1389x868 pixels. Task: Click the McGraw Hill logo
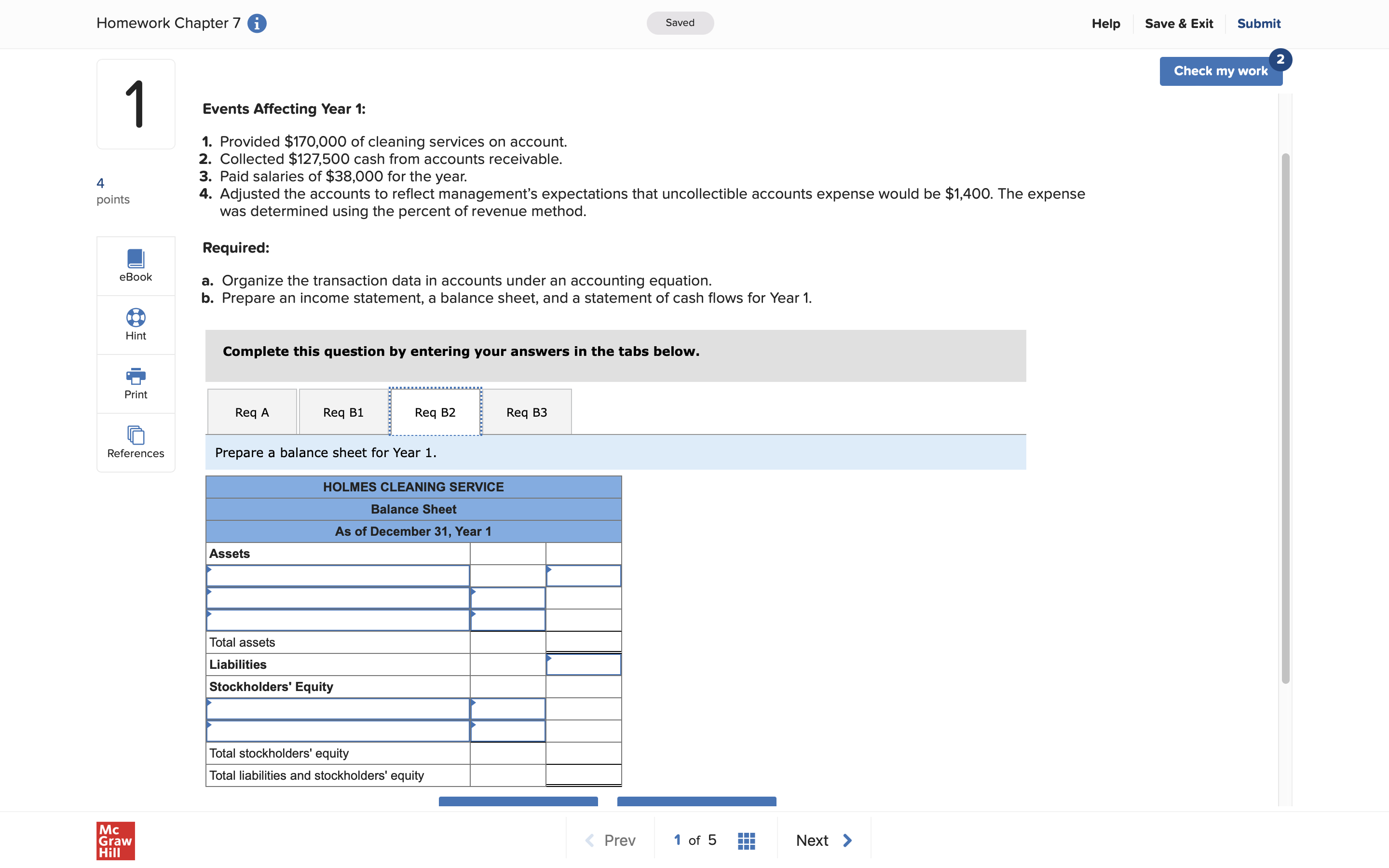coord(115,841)
